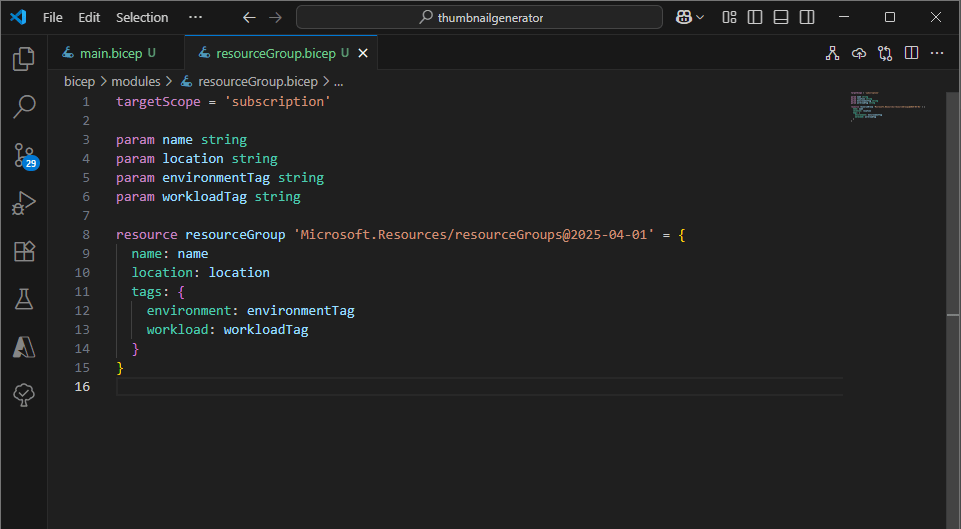Toggle the secondary side bar visibility
The image size is (961, 529).
(x=807, y=17)
